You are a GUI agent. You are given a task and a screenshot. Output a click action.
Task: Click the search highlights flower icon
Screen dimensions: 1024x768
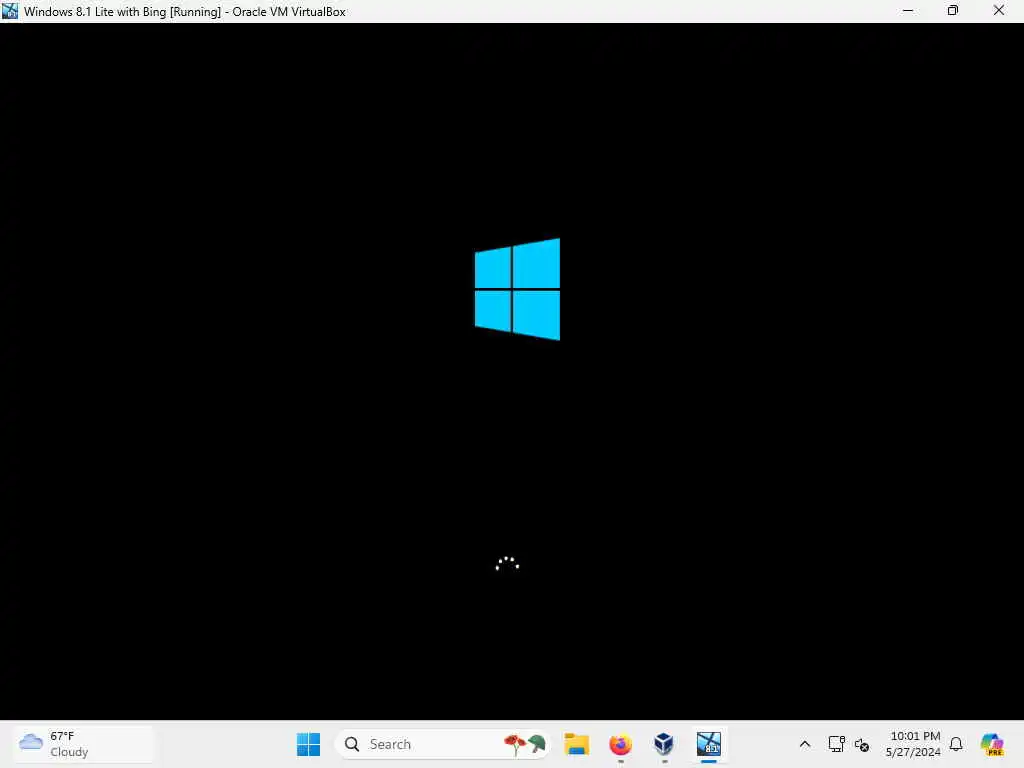(x=524, y=744)
